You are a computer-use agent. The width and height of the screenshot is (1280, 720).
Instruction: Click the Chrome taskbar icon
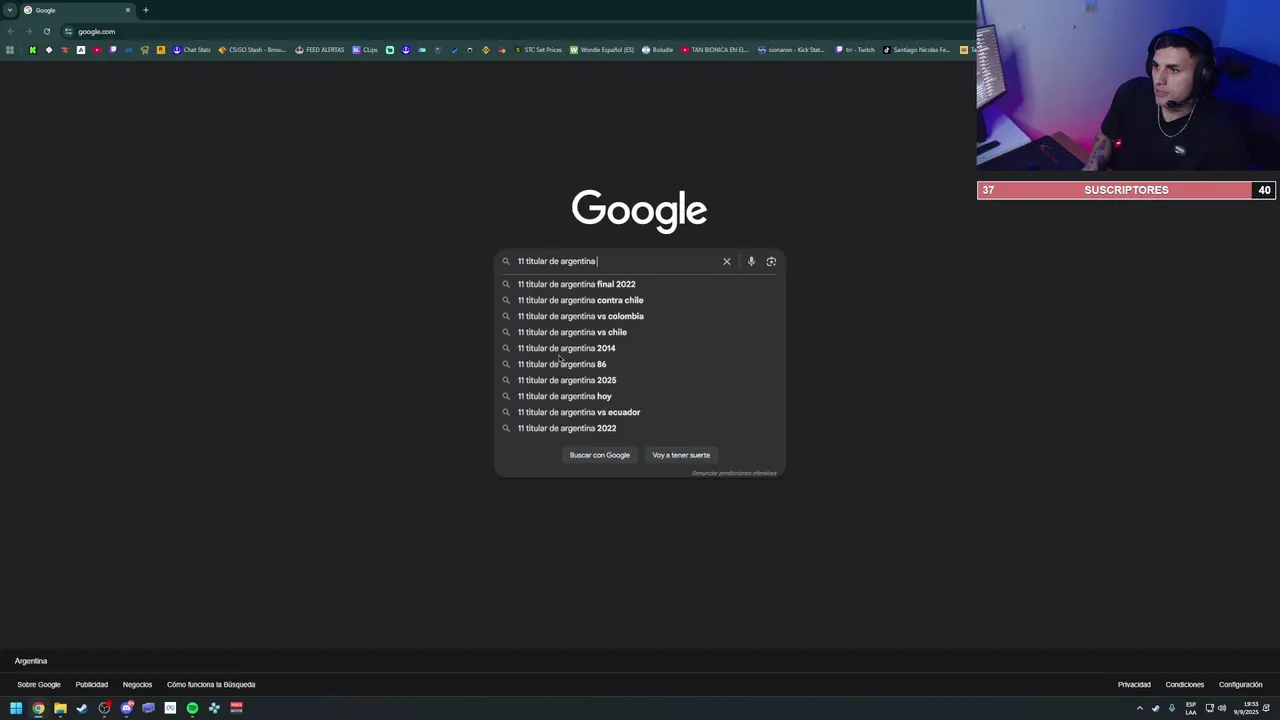[38, 708]
